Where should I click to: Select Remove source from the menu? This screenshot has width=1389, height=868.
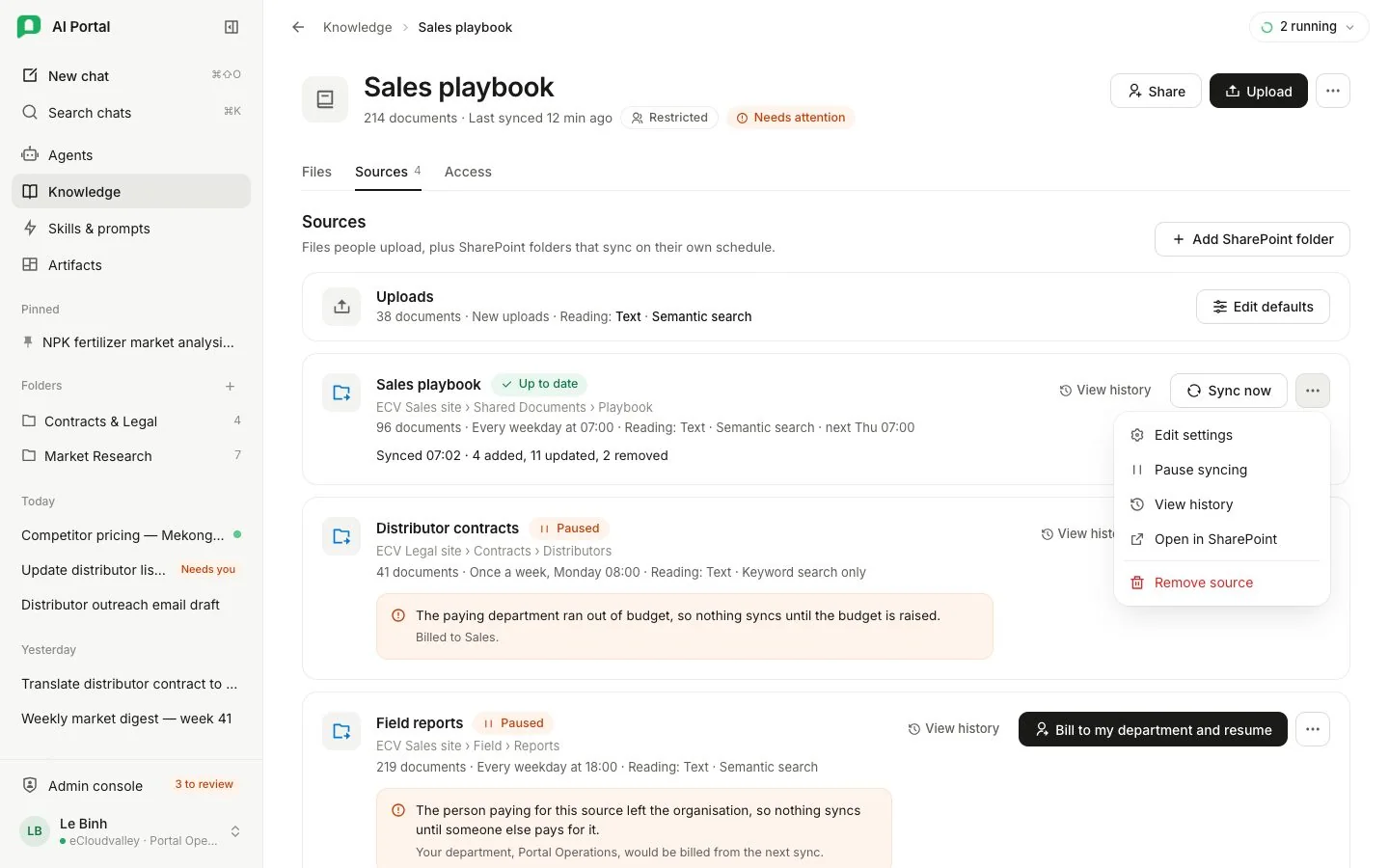click(x=1221, y=583)
